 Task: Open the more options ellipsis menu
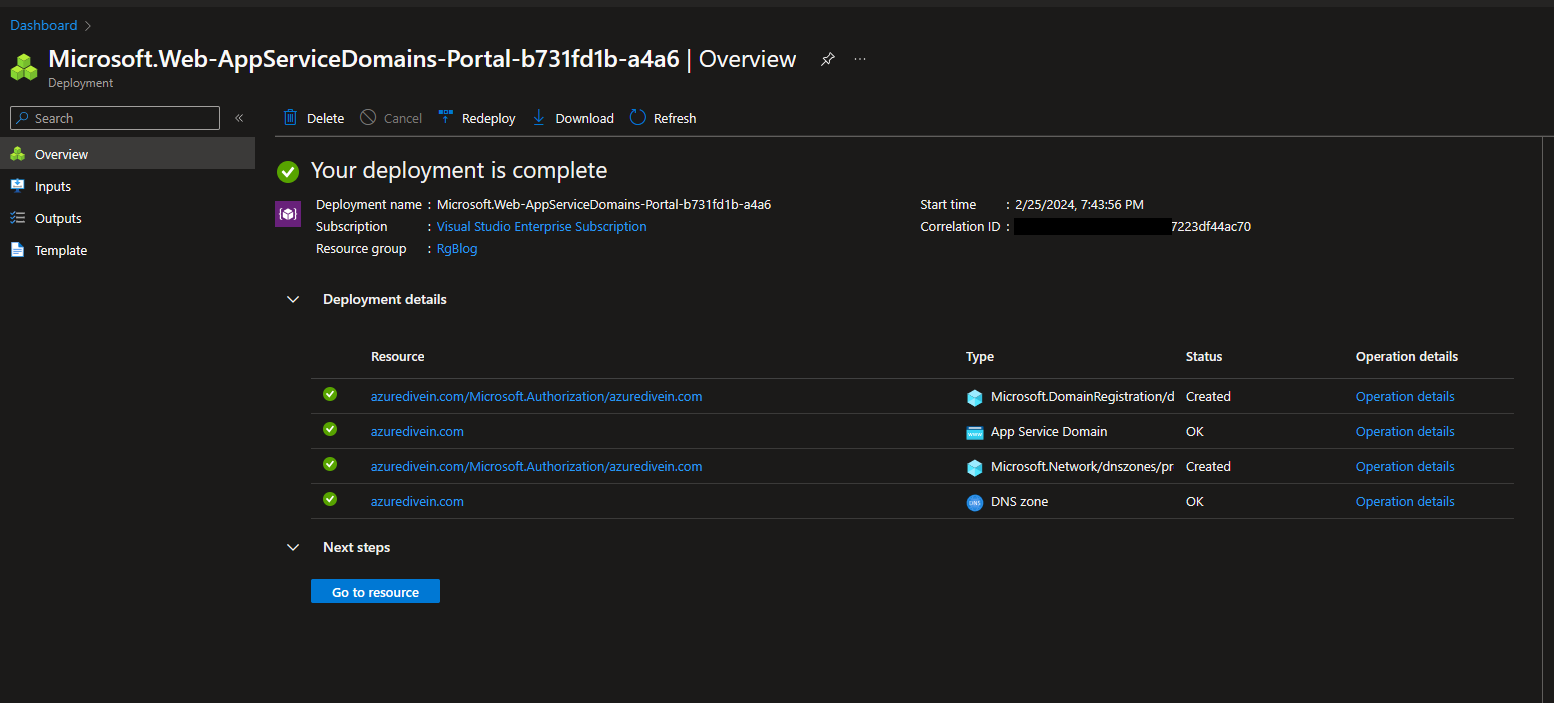click(860, 59)
